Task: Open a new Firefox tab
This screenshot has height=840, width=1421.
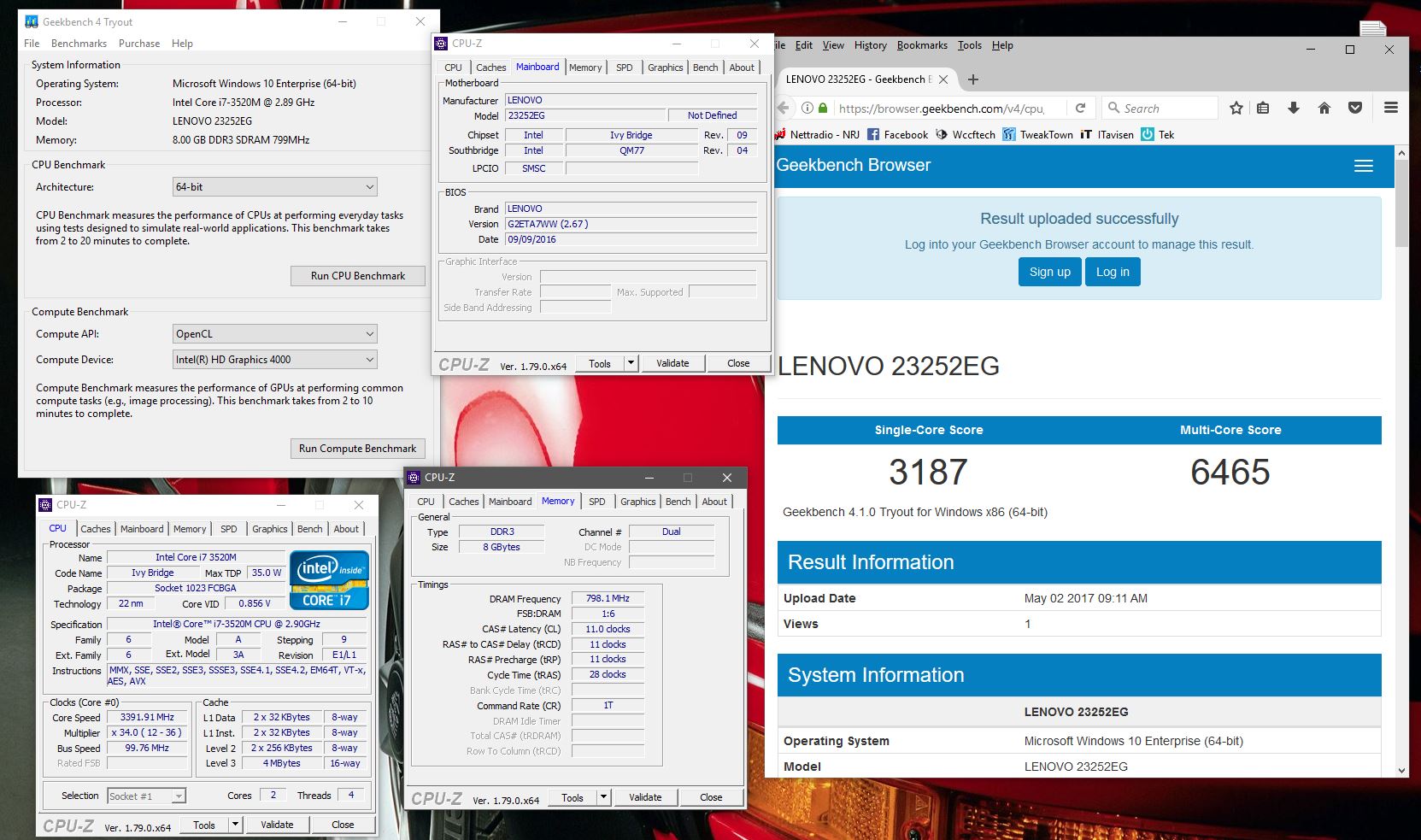Action: tap(972, 79)
